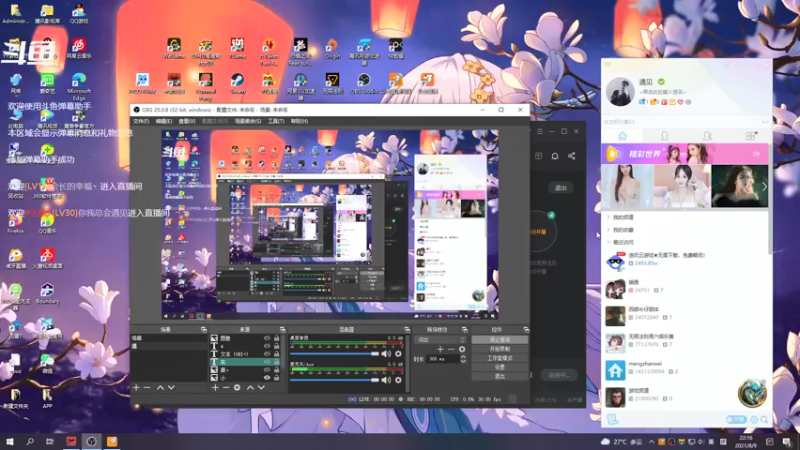Mute the microphone/Aux speaker icon in OBS mixer
The width and height of the screenshot is (800, 450).
point(386,380)
